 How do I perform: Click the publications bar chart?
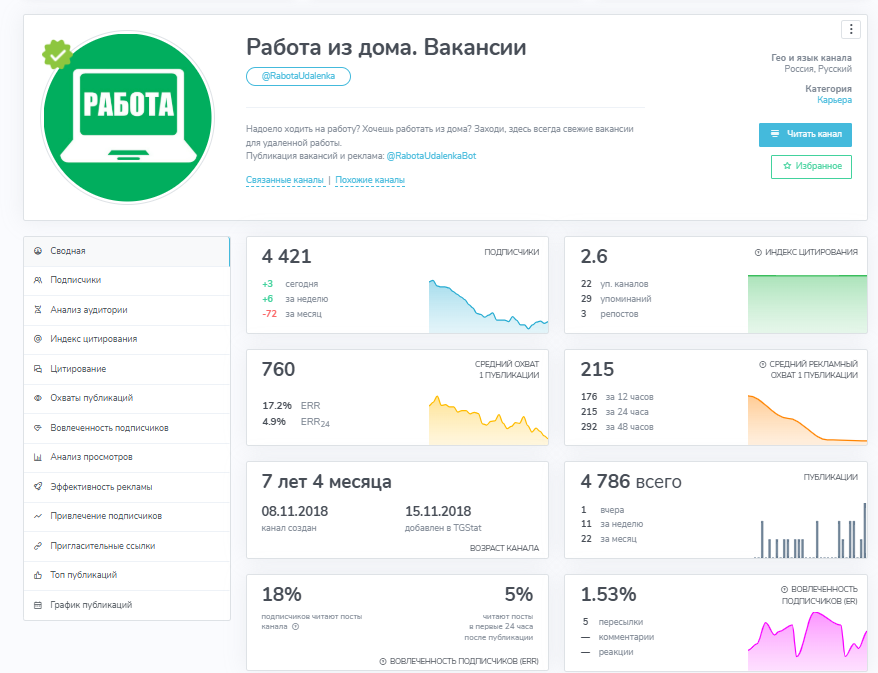(x=811, y=530)
